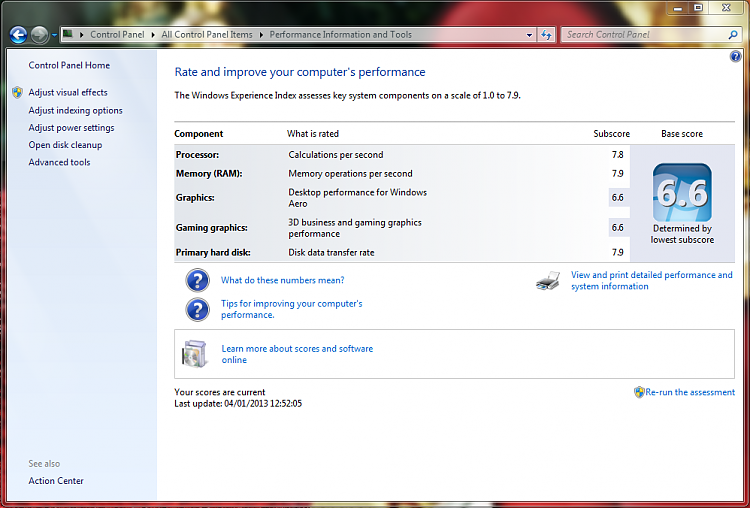Open the address bar history dropdown
The image size is (750, 508).
(529, 35)
